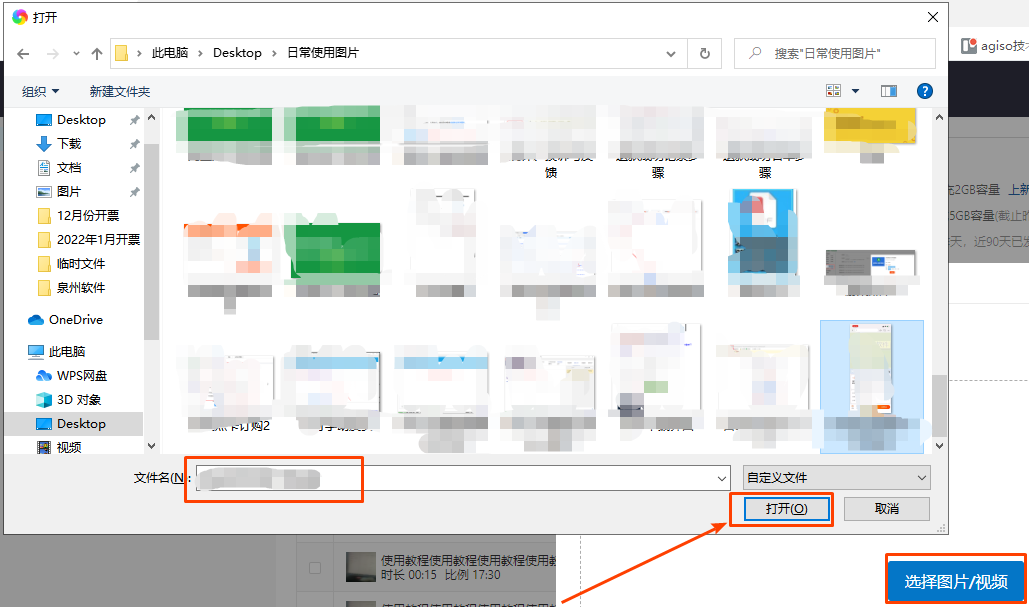The image size is (1029, 607).
Task: Go up one folder level
Action: point(96,54)
